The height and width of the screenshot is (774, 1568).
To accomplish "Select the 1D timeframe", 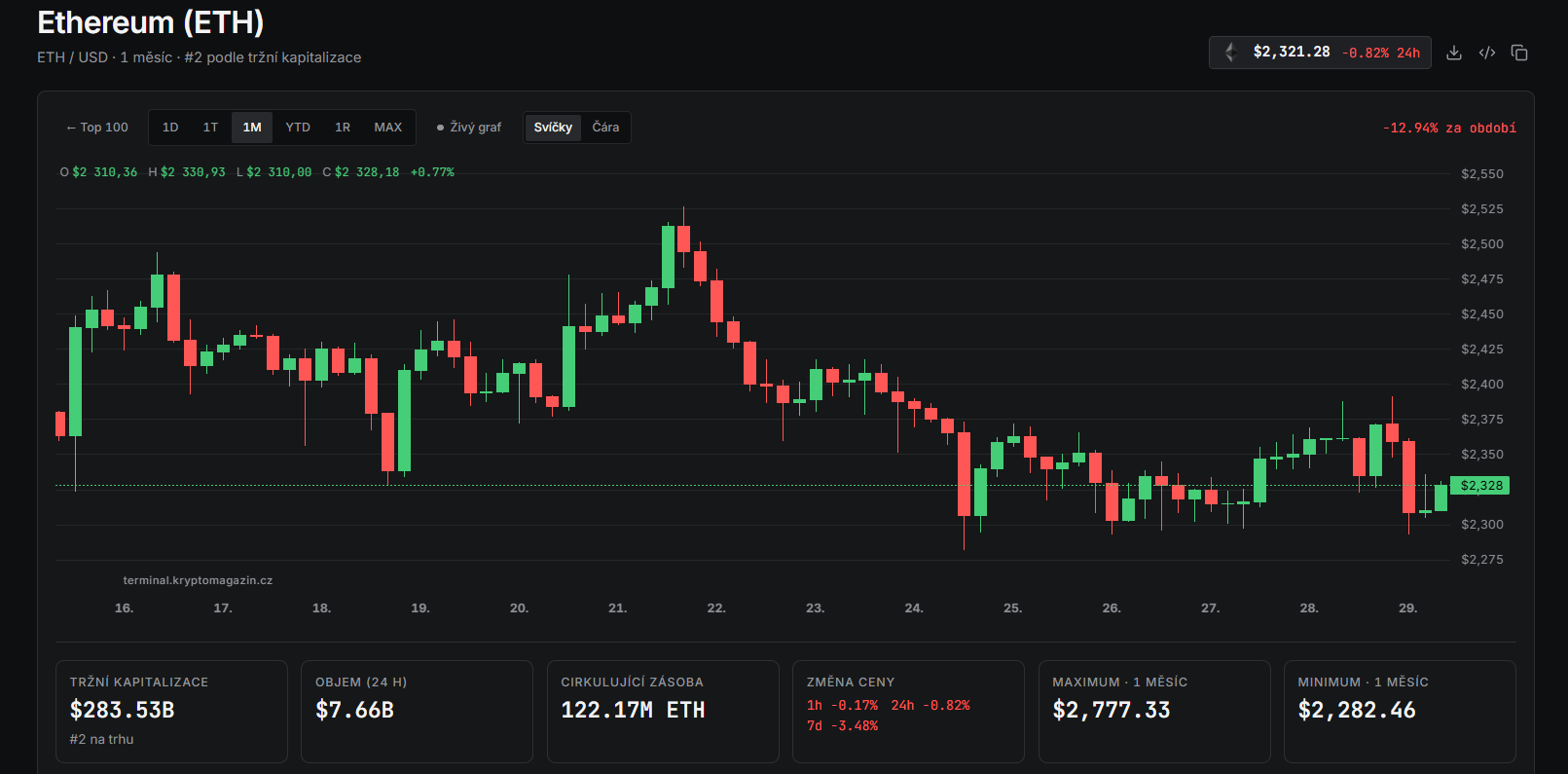I will click(170, 128).
